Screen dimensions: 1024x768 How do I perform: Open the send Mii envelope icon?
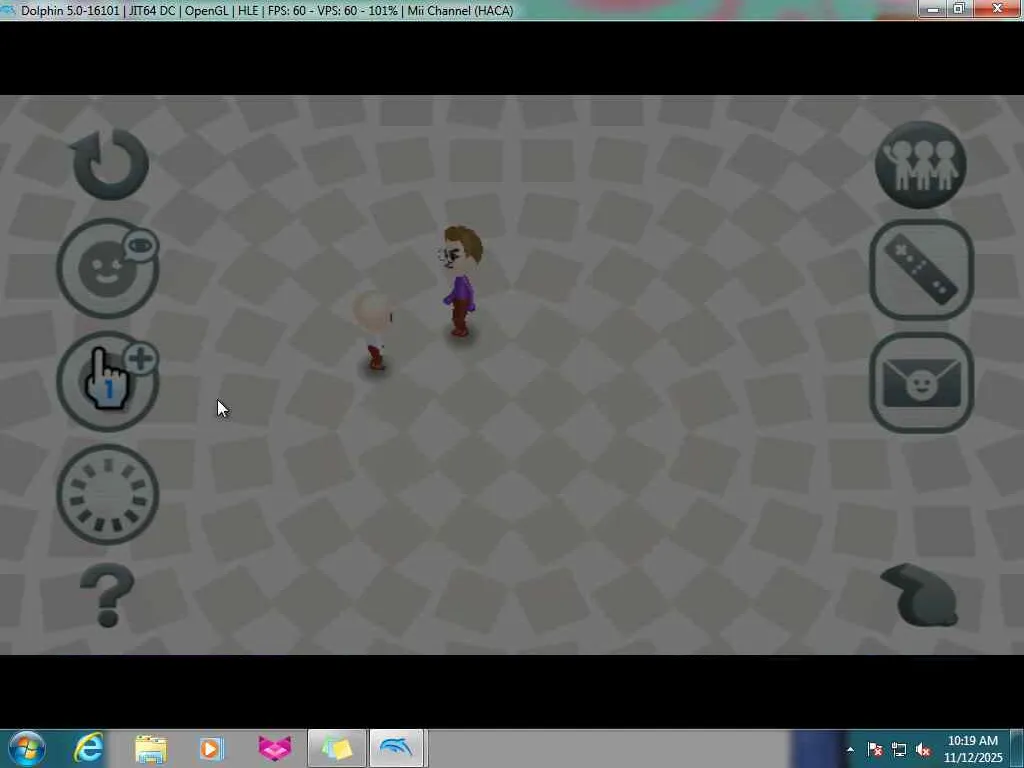pyautogui.click(x=921, y=383)
